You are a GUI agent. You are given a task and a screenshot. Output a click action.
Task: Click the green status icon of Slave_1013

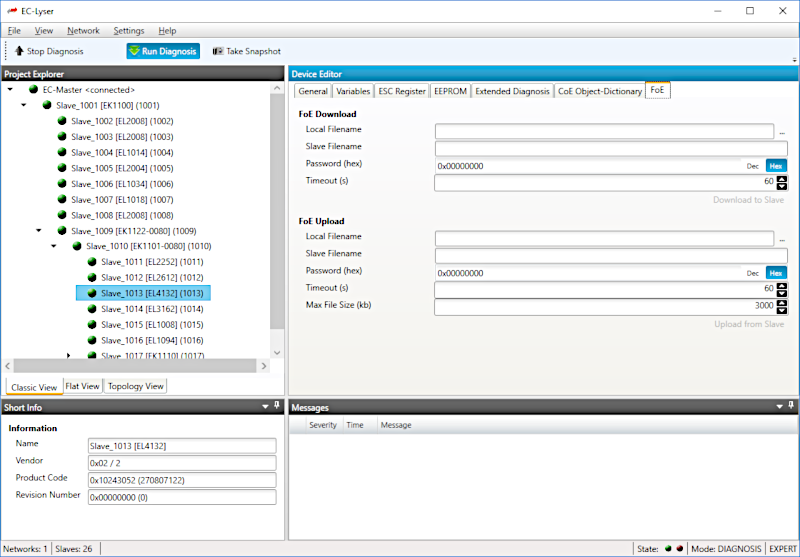[x=91, y=294]
